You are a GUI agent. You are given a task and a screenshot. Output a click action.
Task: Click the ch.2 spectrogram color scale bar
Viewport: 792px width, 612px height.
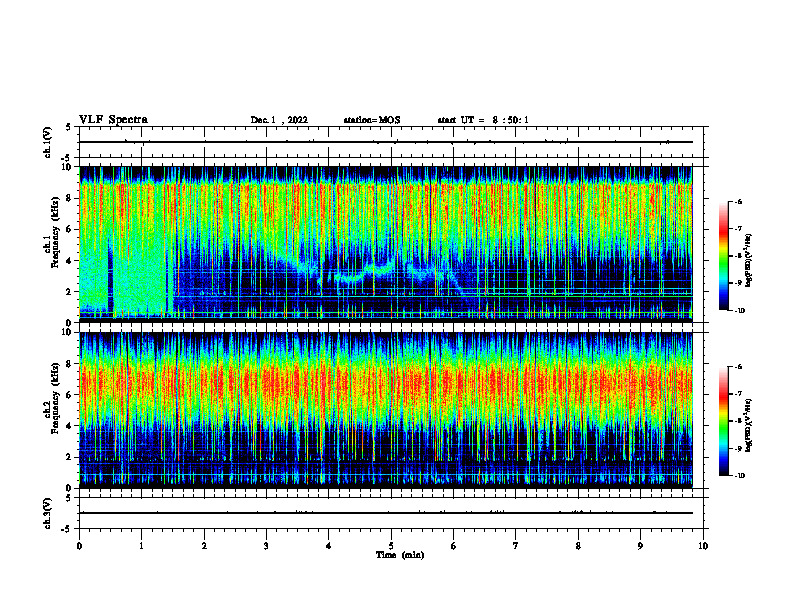(723, 421)
